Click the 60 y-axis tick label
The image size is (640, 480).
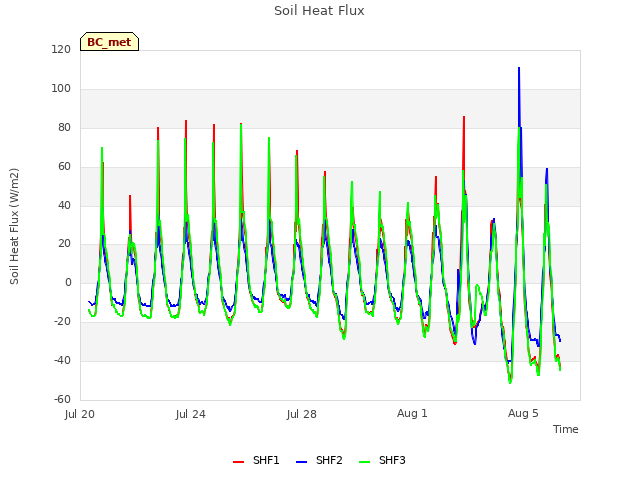(64, 166)
